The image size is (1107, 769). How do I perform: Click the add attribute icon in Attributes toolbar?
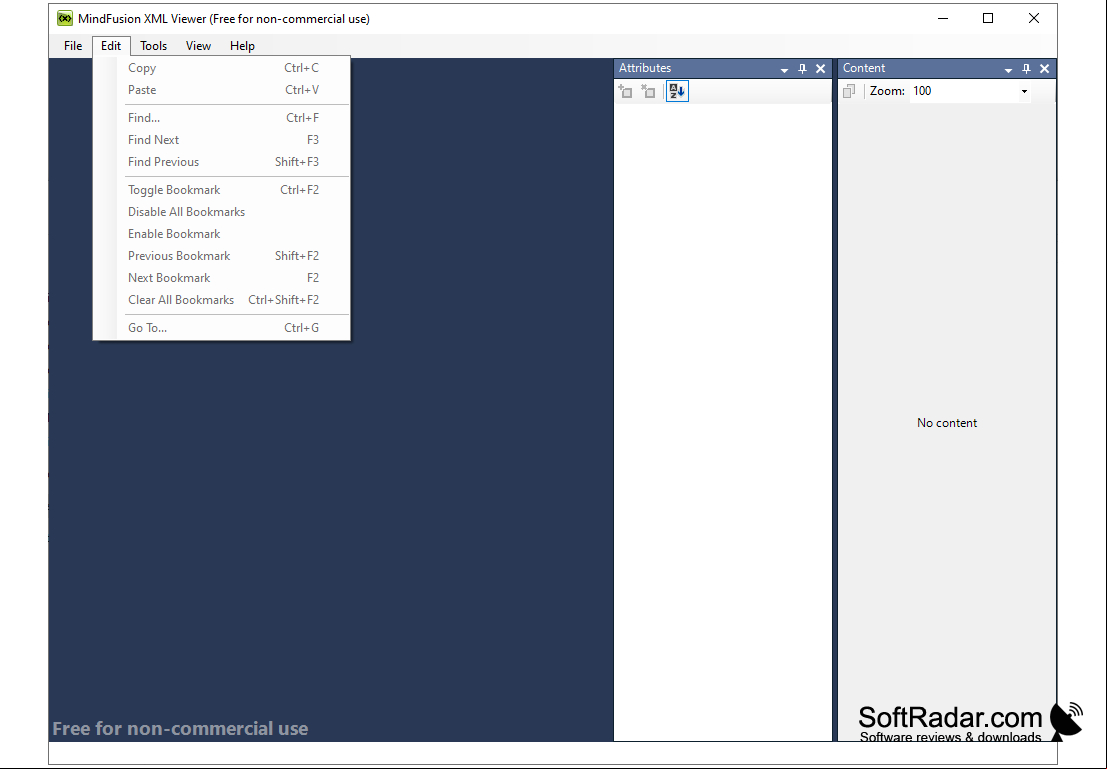[x=626, y=91]
